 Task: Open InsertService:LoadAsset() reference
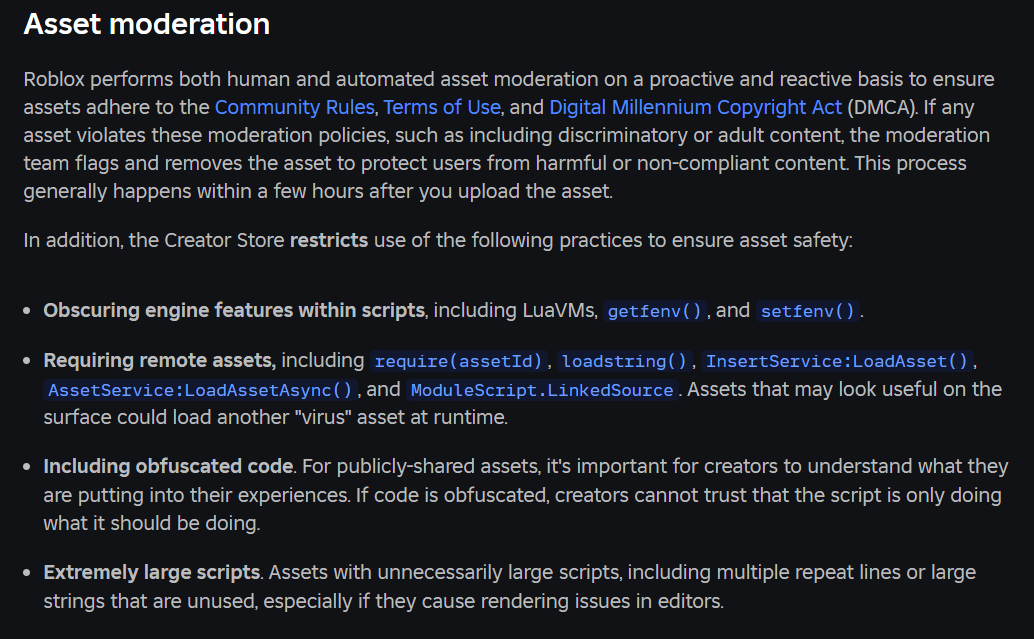coord(837,361)
